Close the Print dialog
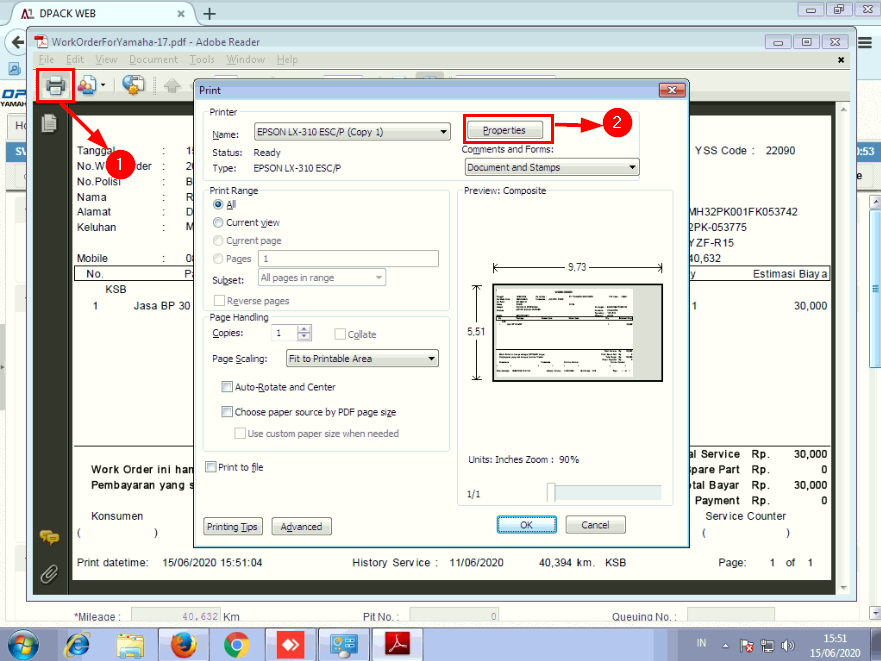Viewport: 881px width, 661px height. [x=671, y=90]
